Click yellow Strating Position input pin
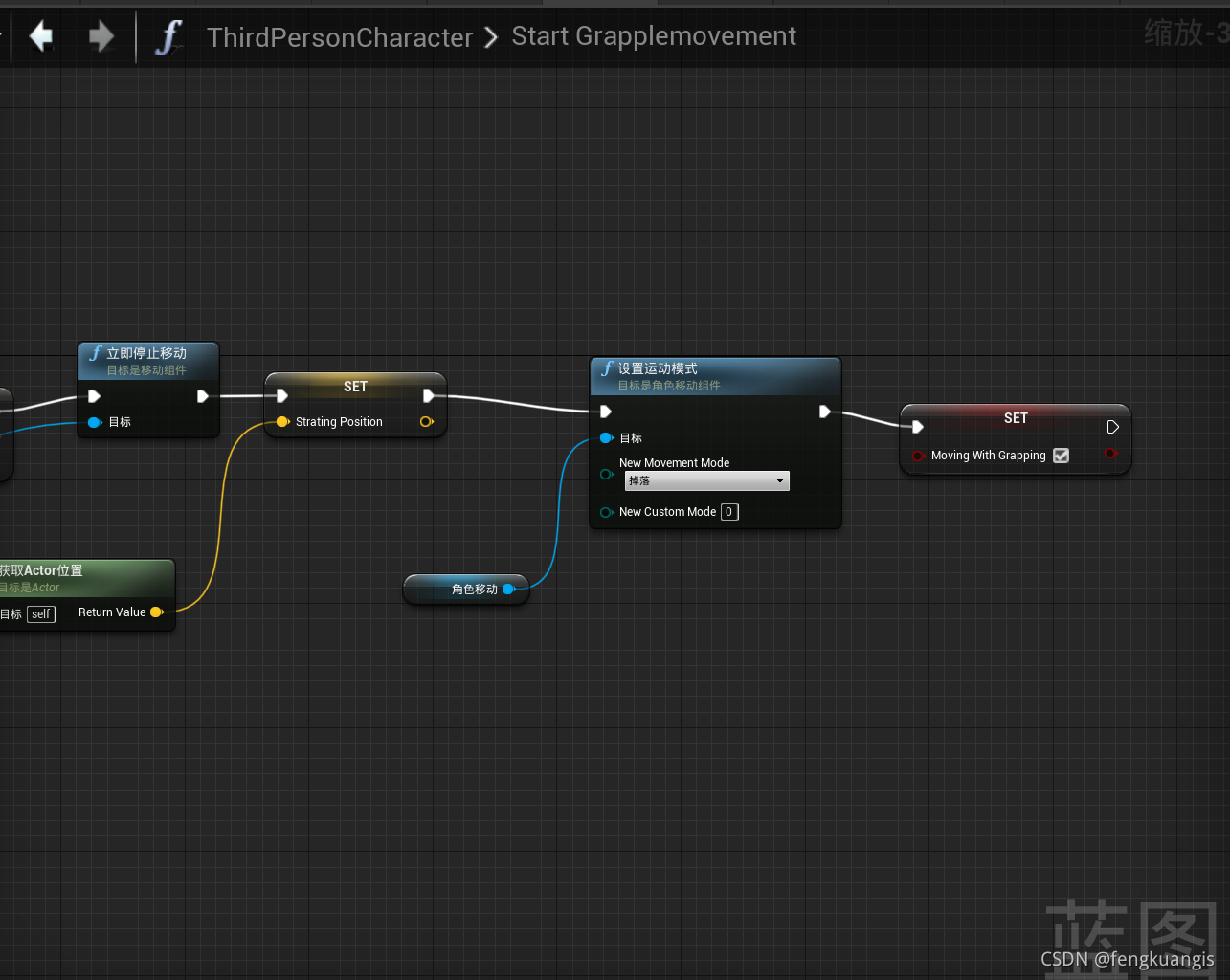Viewport: 1230px width, 980px height. (282, 422)
